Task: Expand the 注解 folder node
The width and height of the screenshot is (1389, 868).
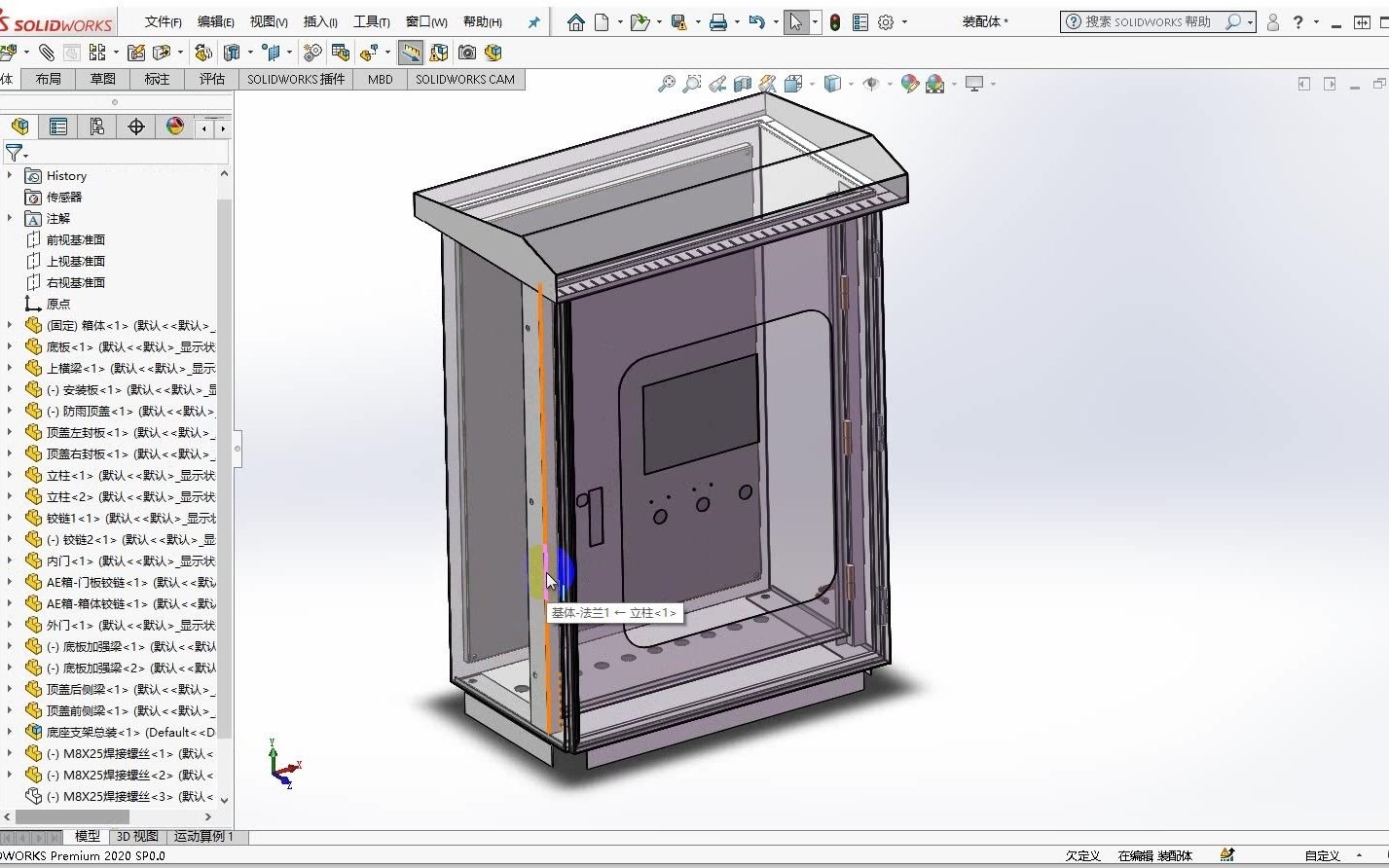Action: (10, 218)
